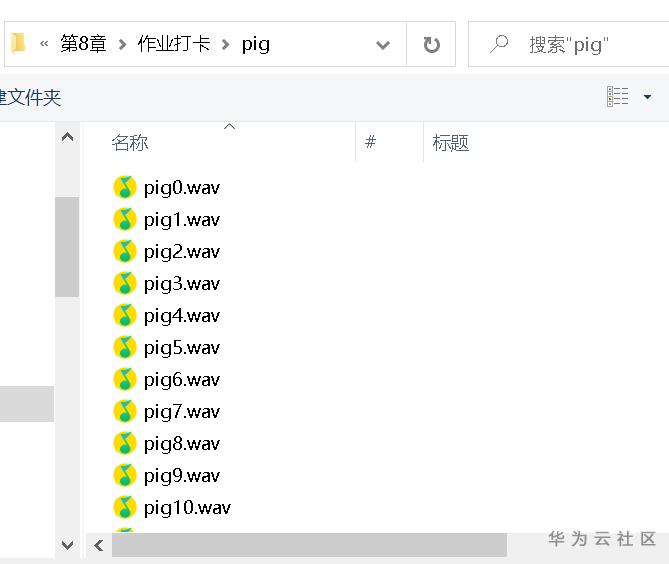Click the 标题 column header
This screenshot has height=564, width=669.
[x=451, y=143]
